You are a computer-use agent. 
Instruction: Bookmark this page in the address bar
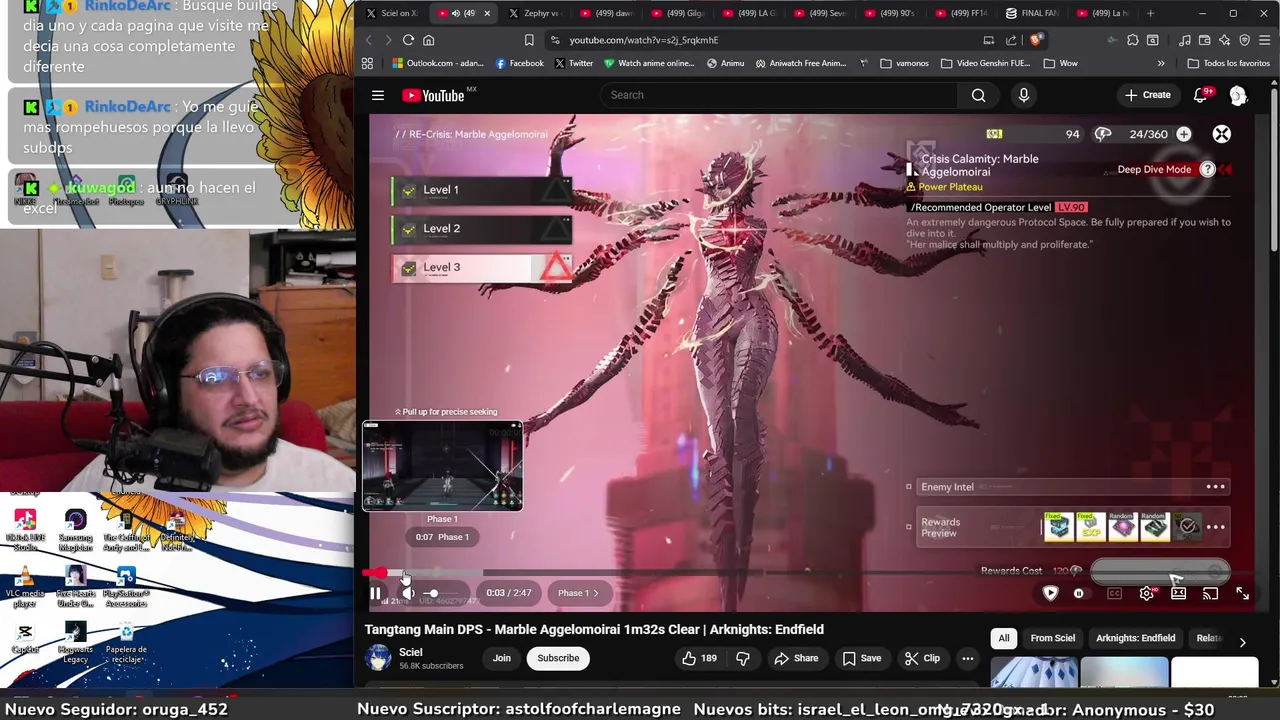point(529,40)
